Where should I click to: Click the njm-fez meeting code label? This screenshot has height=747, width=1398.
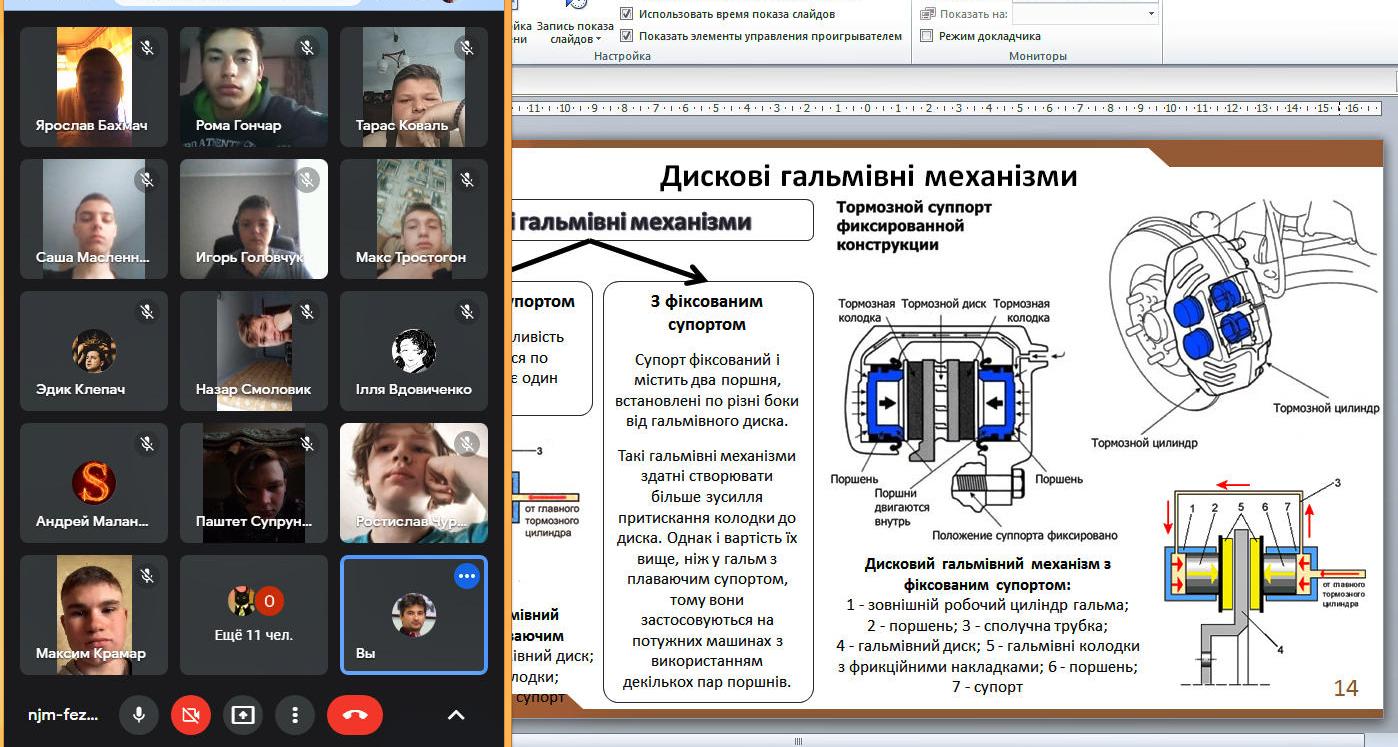[64, 715]
